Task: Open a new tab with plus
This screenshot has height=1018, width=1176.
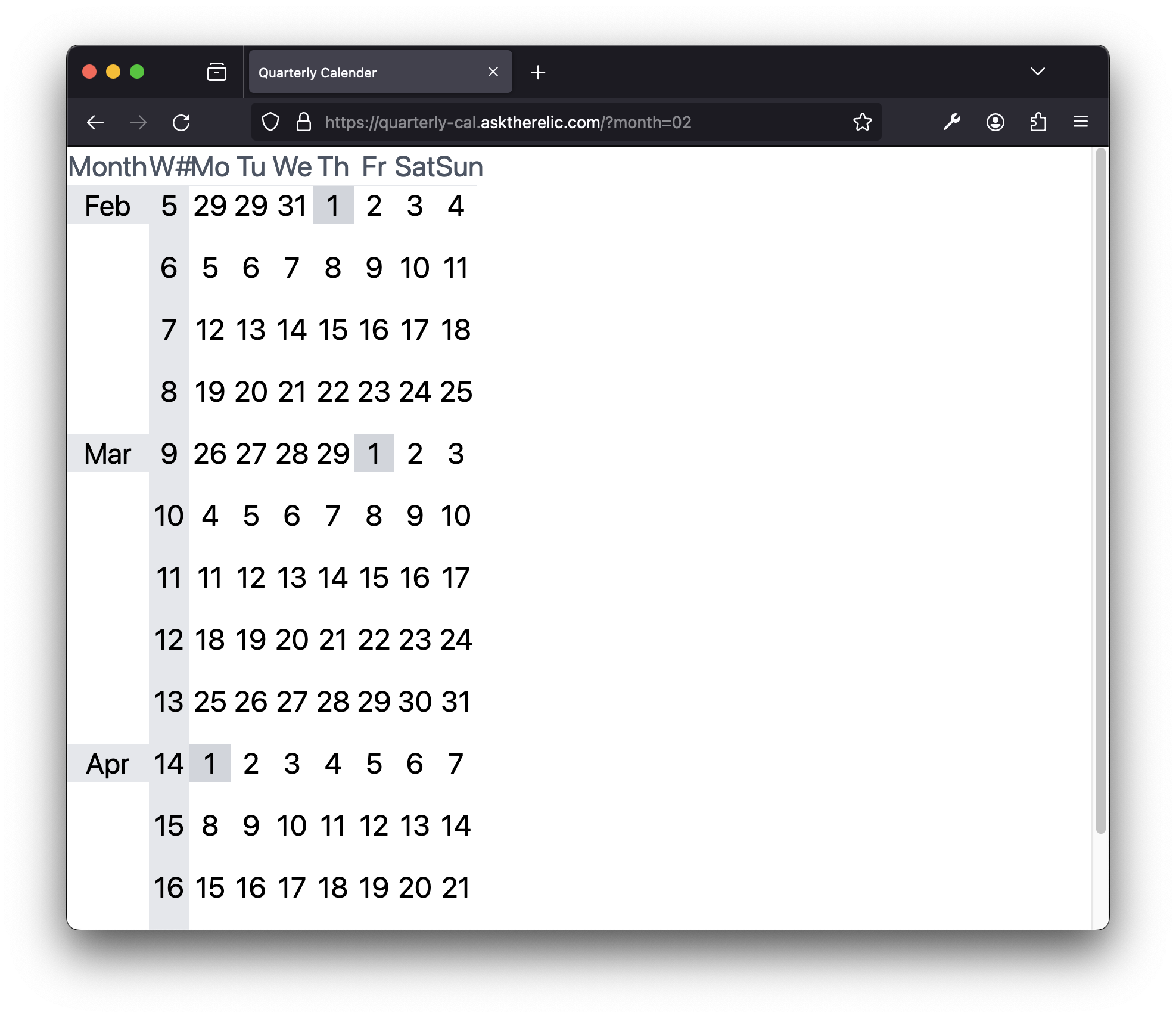Action: point(538,72)
